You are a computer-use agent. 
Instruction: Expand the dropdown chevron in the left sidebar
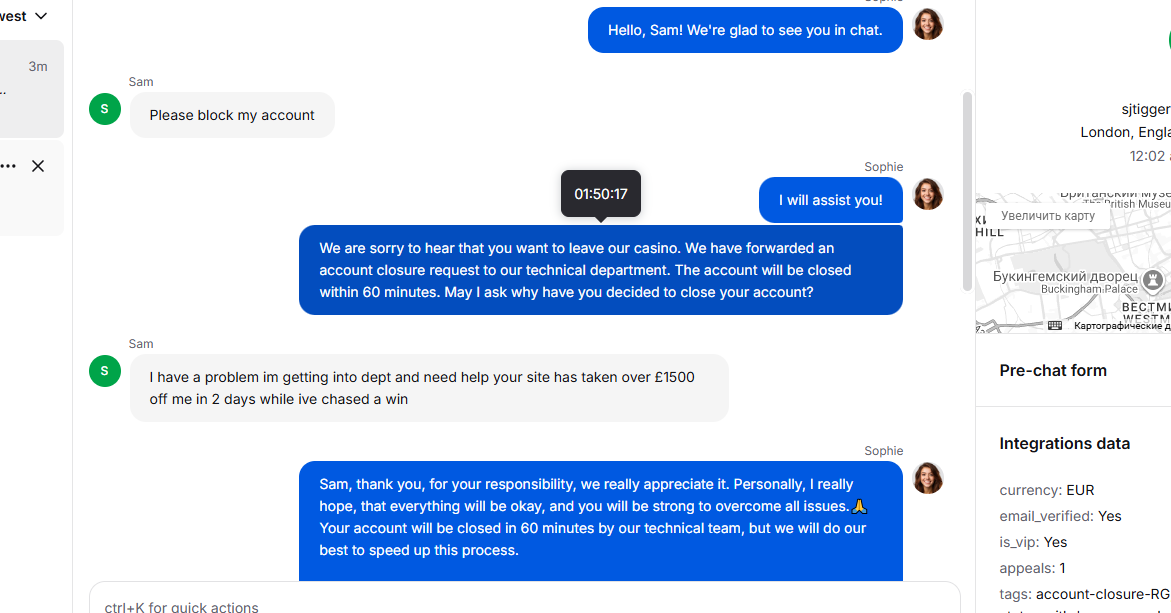pos(41,16)
